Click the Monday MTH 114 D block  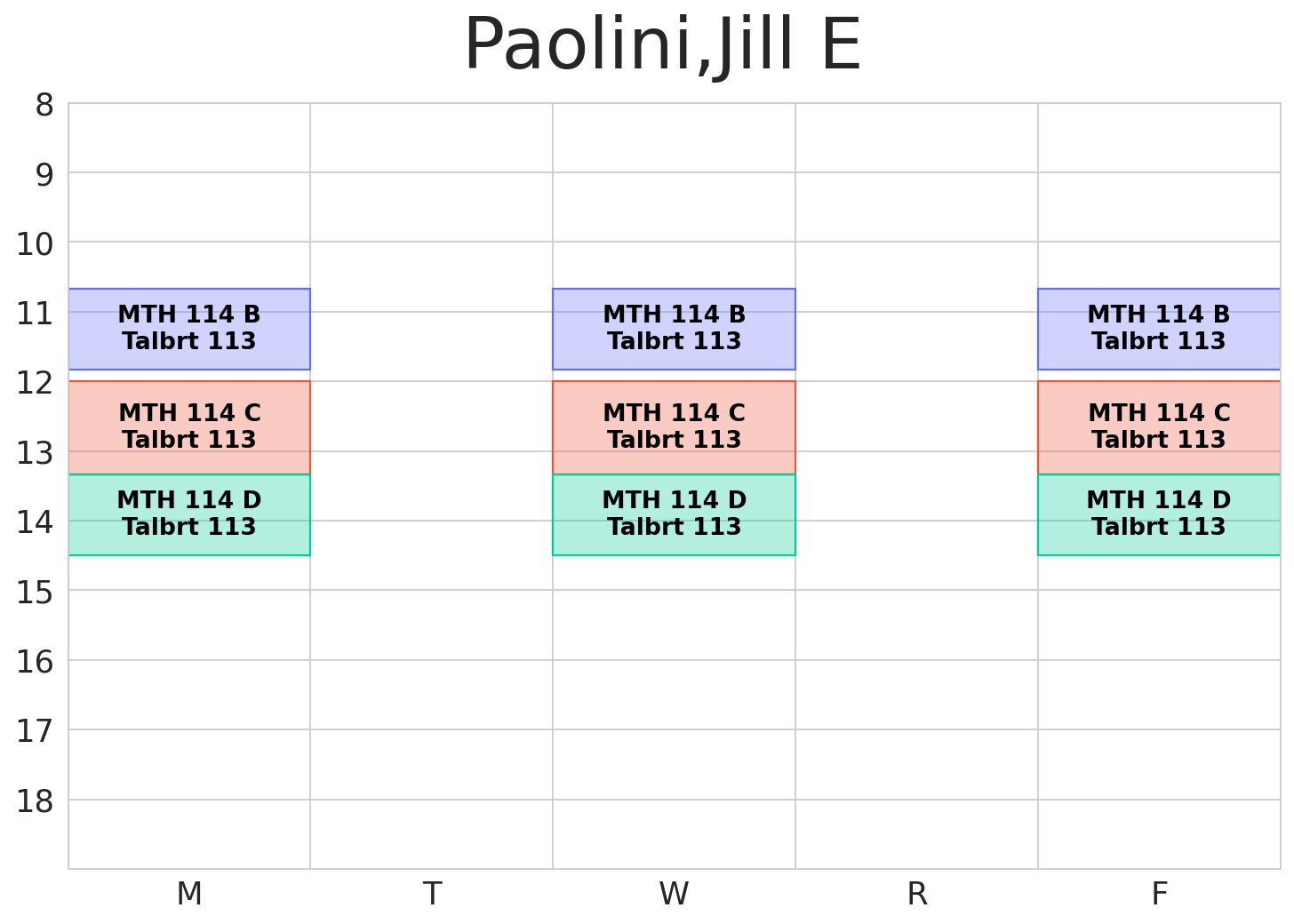(x=189, y=514)
